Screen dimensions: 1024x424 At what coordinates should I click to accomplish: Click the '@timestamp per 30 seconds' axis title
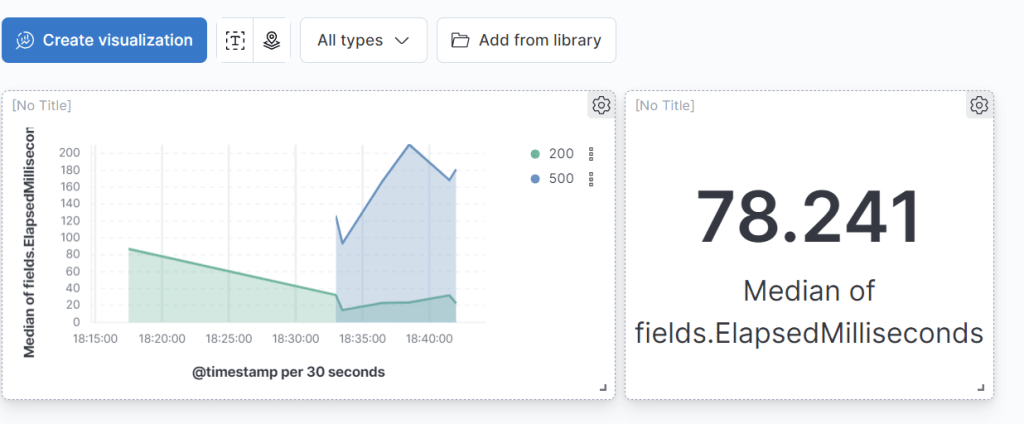(x=289, y=371)
